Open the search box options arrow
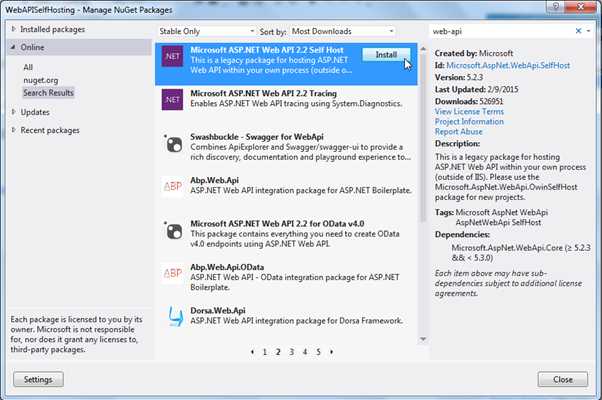 [x=589, y=31]
